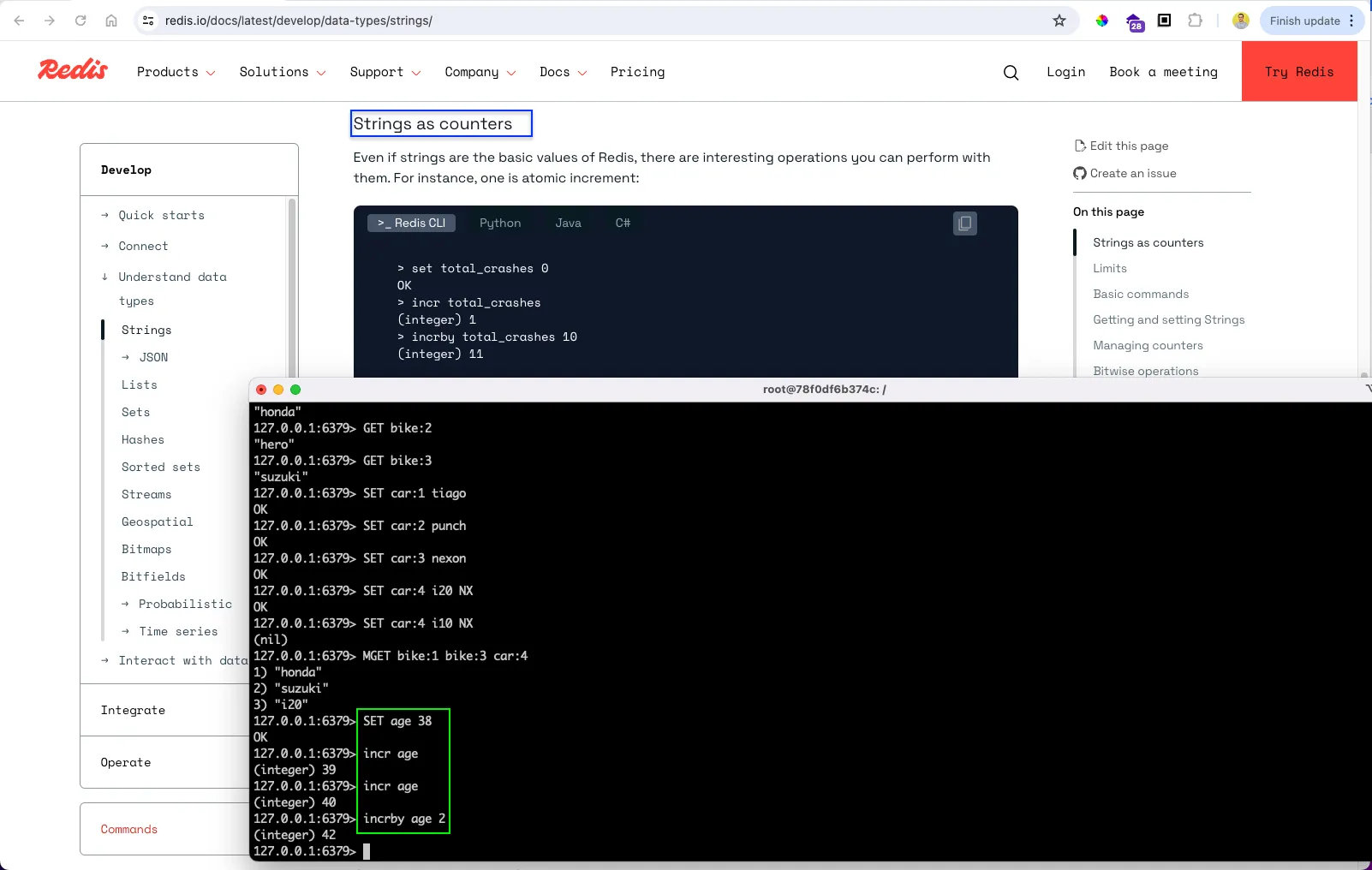Image resolution: width=1372 pixels, height=870 pixels.
Task: Open Bitmaps in the sidebar
Action: tap(146, 549)
